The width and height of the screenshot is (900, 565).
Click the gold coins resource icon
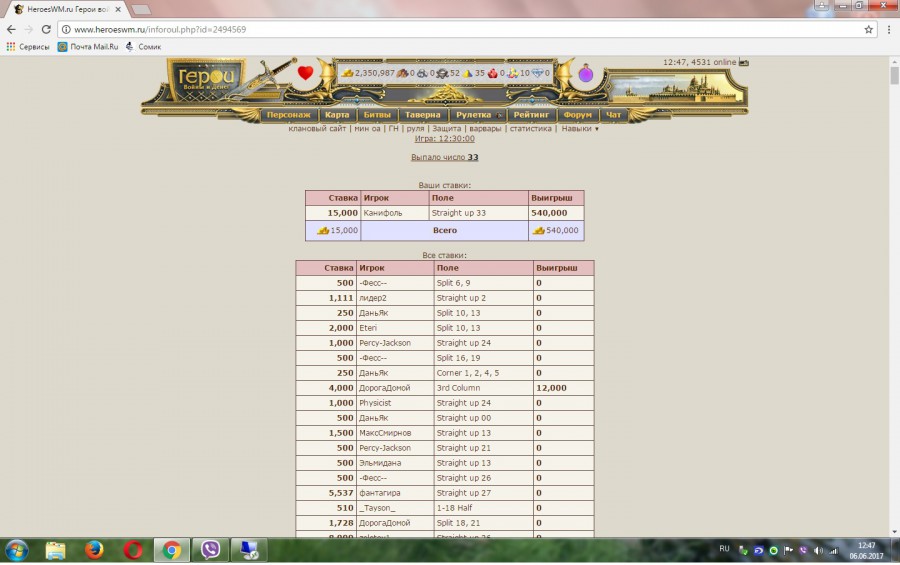click(x=347, y=73)
